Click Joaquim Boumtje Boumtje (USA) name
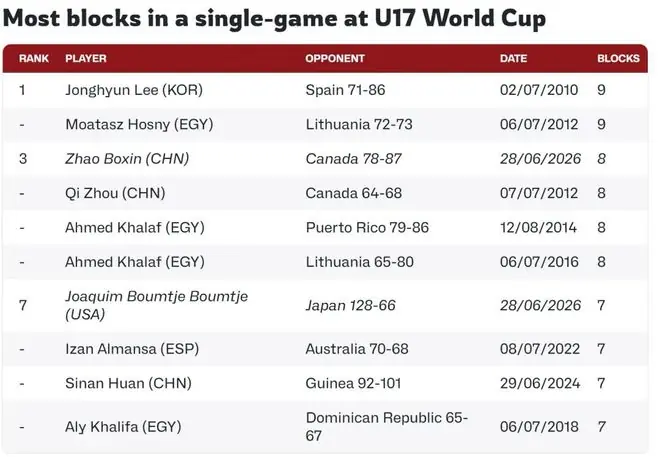The width and height of the screenshot is (660, 457). click(x=157, y=306)
